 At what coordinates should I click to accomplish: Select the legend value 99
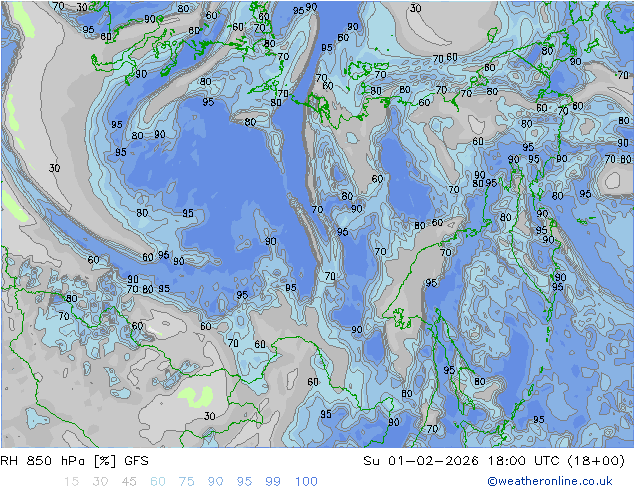[273, 482]
